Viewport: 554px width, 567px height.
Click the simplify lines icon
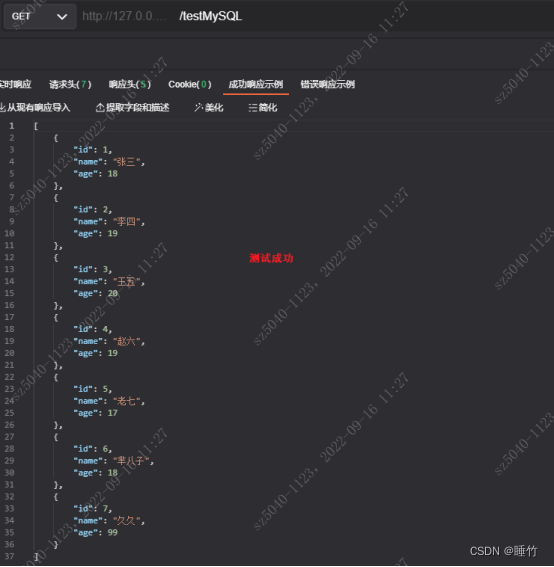tap(253, 107)
